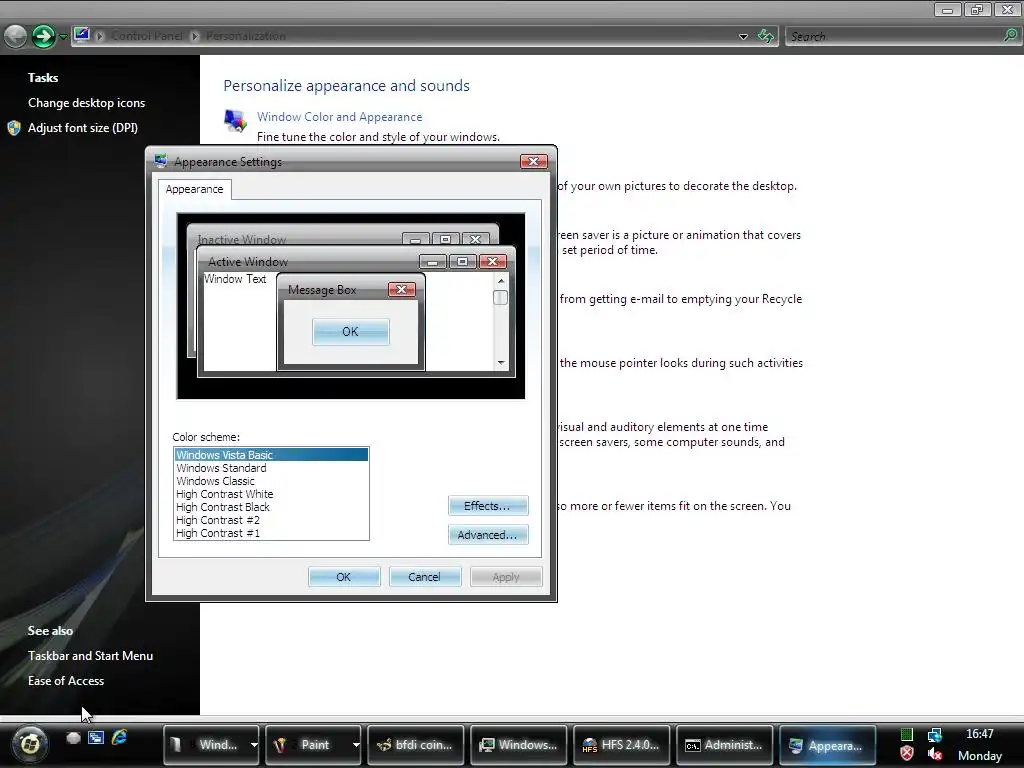Screen dimensions: 1024x768
Task: Click the shield icon beside Adjust font size
Action: (x=14, y=128)
